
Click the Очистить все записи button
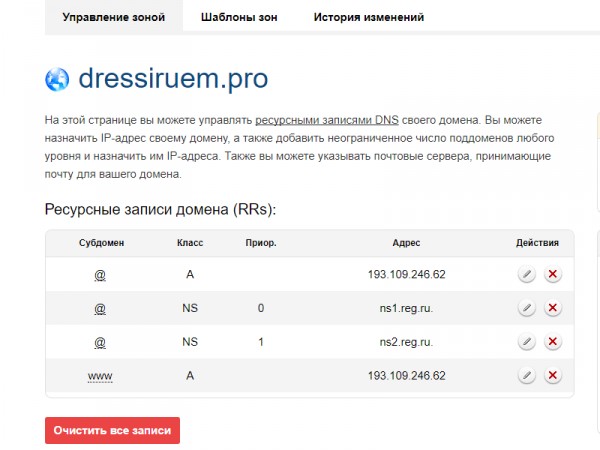coord(112,430)
